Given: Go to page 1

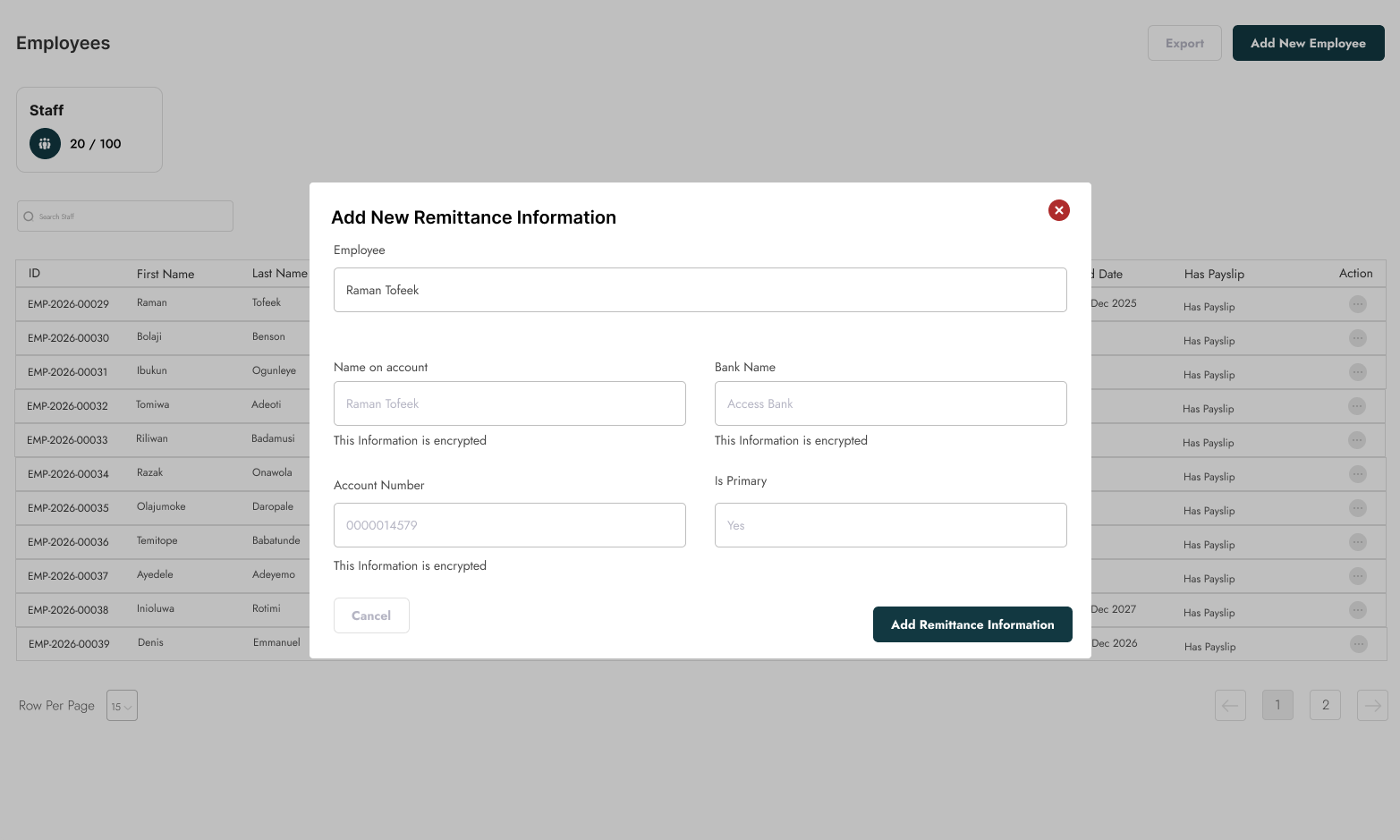Looking at the screenshot, I should point(1277,705).
